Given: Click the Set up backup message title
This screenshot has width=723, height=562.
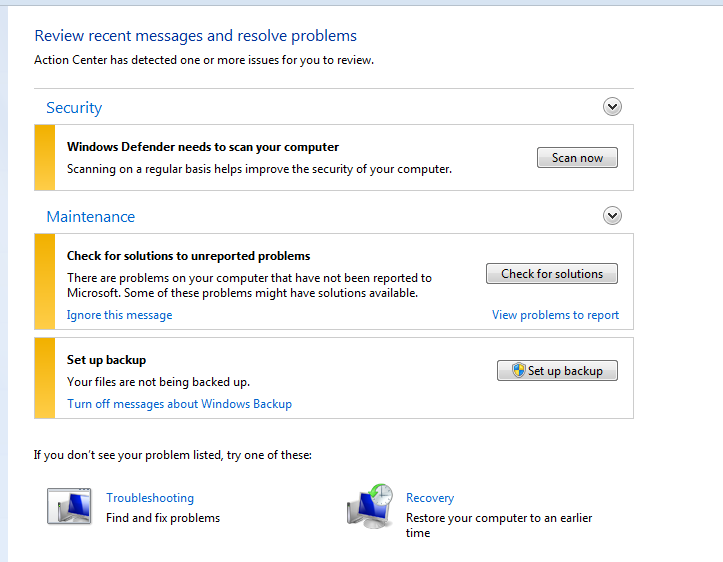Looking at the screenshot, I should click(107, 360).
